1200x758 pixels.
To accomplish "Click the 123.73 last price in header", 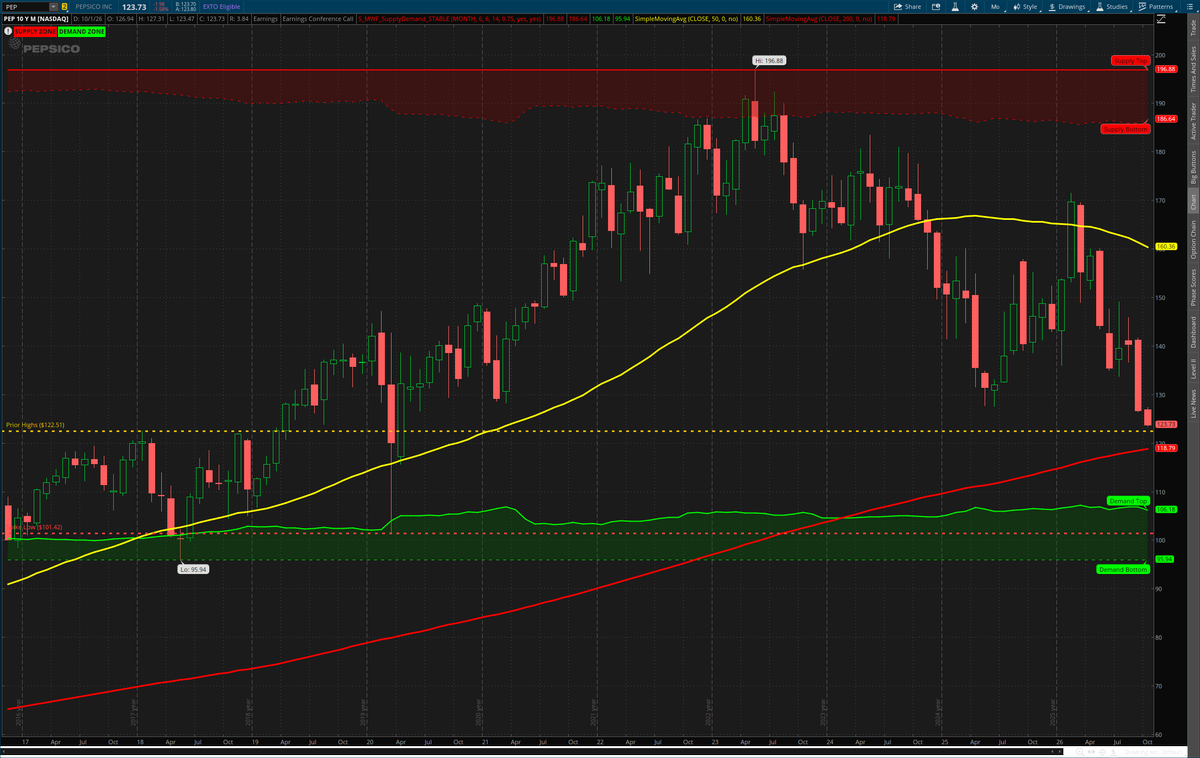I will pyautogui.click(x=134, y=7).
